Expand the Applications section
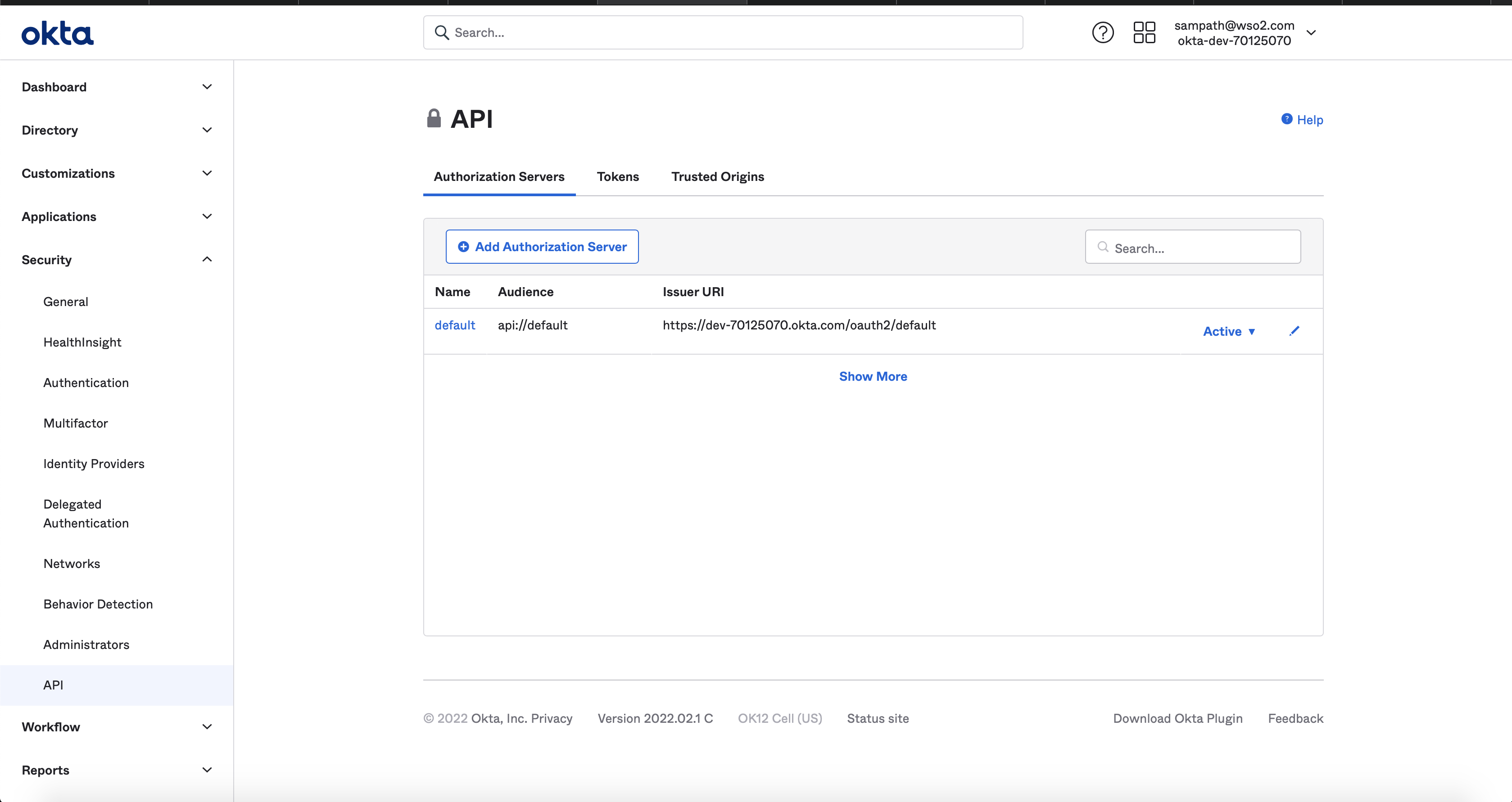The width and height of the screenshot is (1512, 802). point(117,216)
